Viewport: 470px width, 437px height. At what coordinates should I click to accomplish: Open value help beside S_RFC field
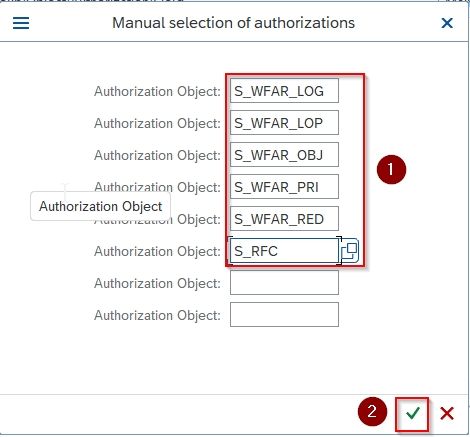click(349, 251)
